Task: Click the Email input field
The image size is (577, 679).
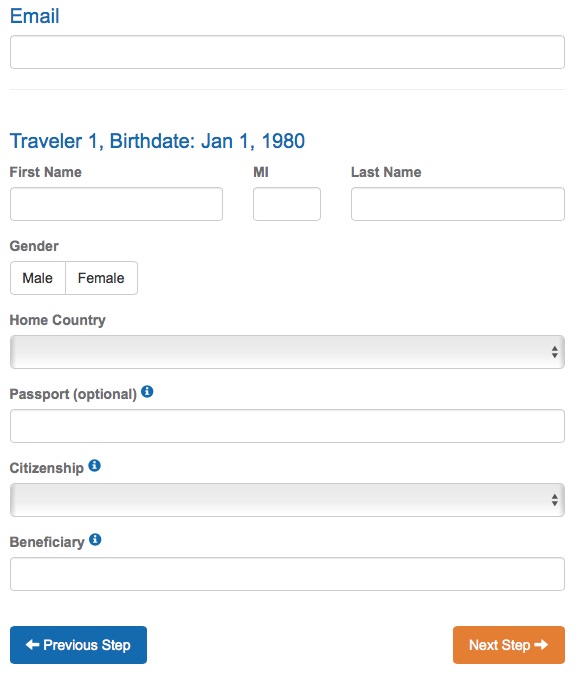Action: 287,52
